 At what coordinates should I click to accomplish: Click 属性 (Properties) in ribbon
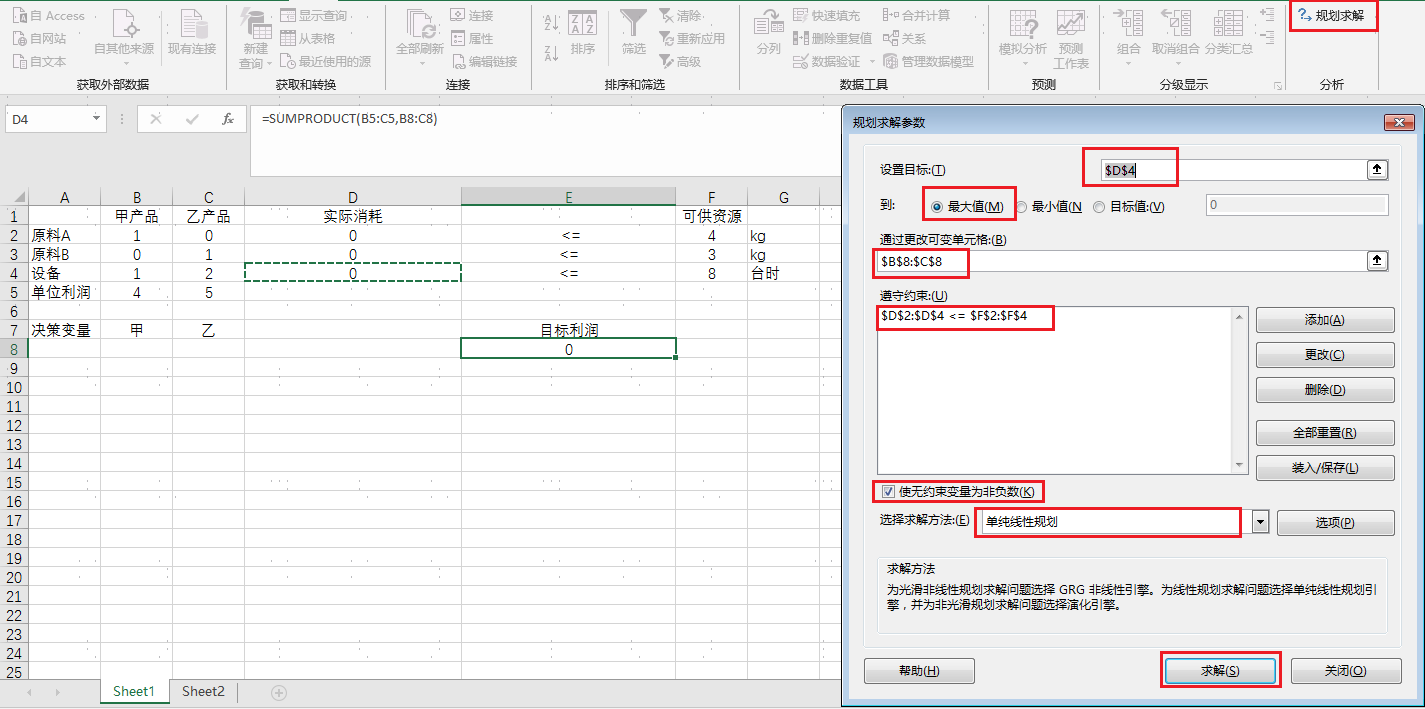(x=471, y=38)
